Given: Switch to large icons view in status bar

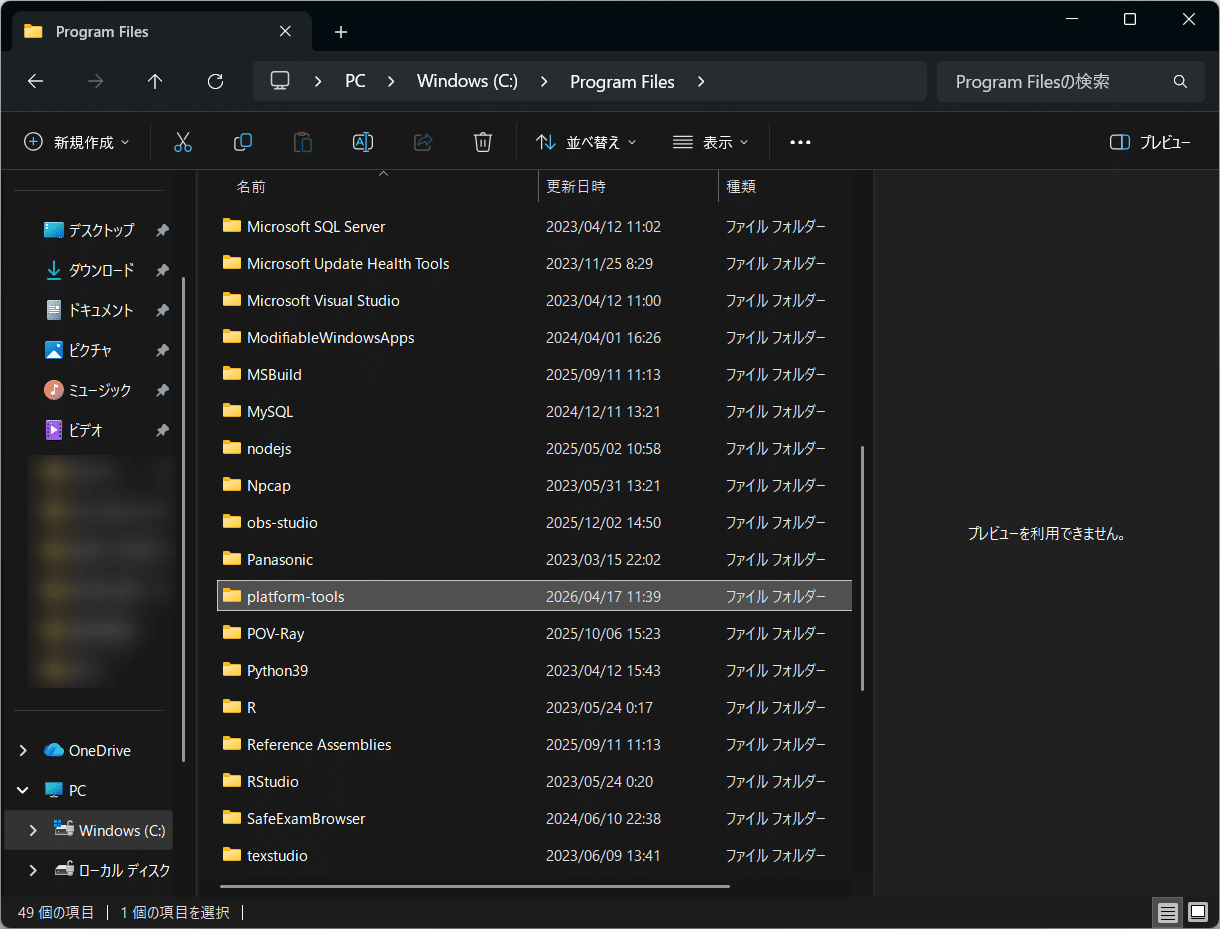Looking at the screenshot, I should [1198, 912].
